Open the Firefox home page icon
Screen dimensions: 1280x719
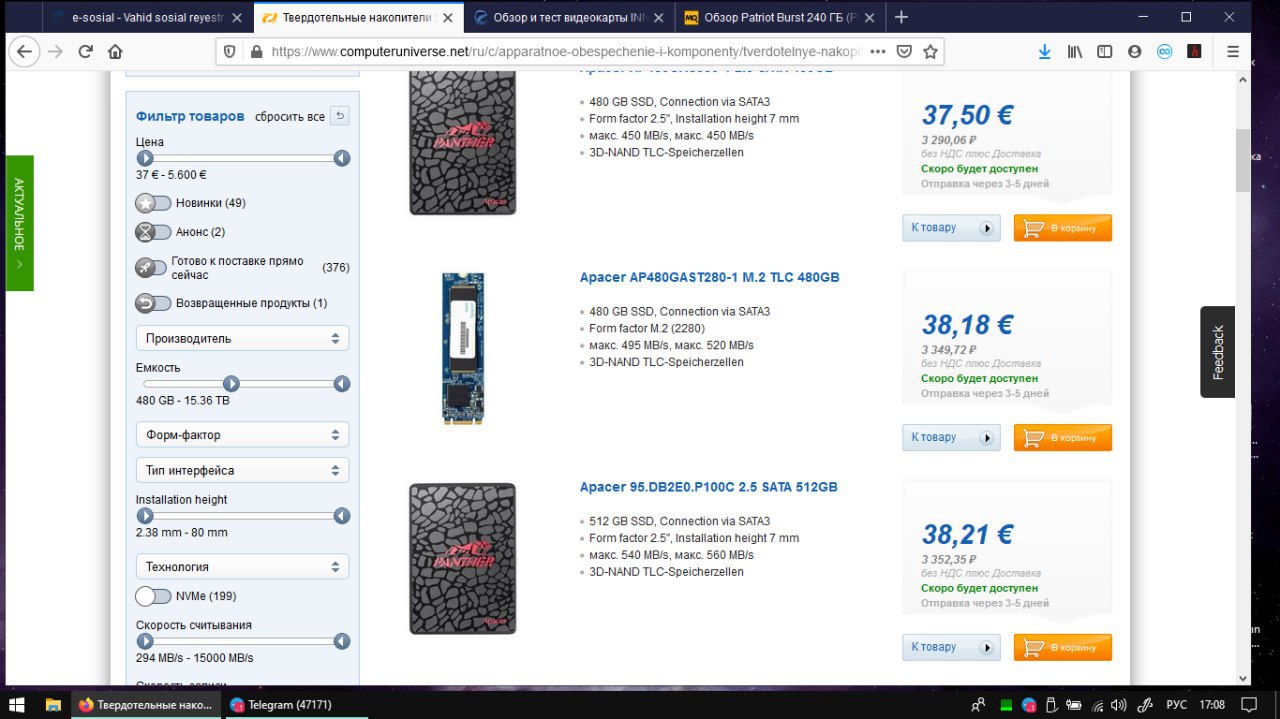[x=115, y=52]
